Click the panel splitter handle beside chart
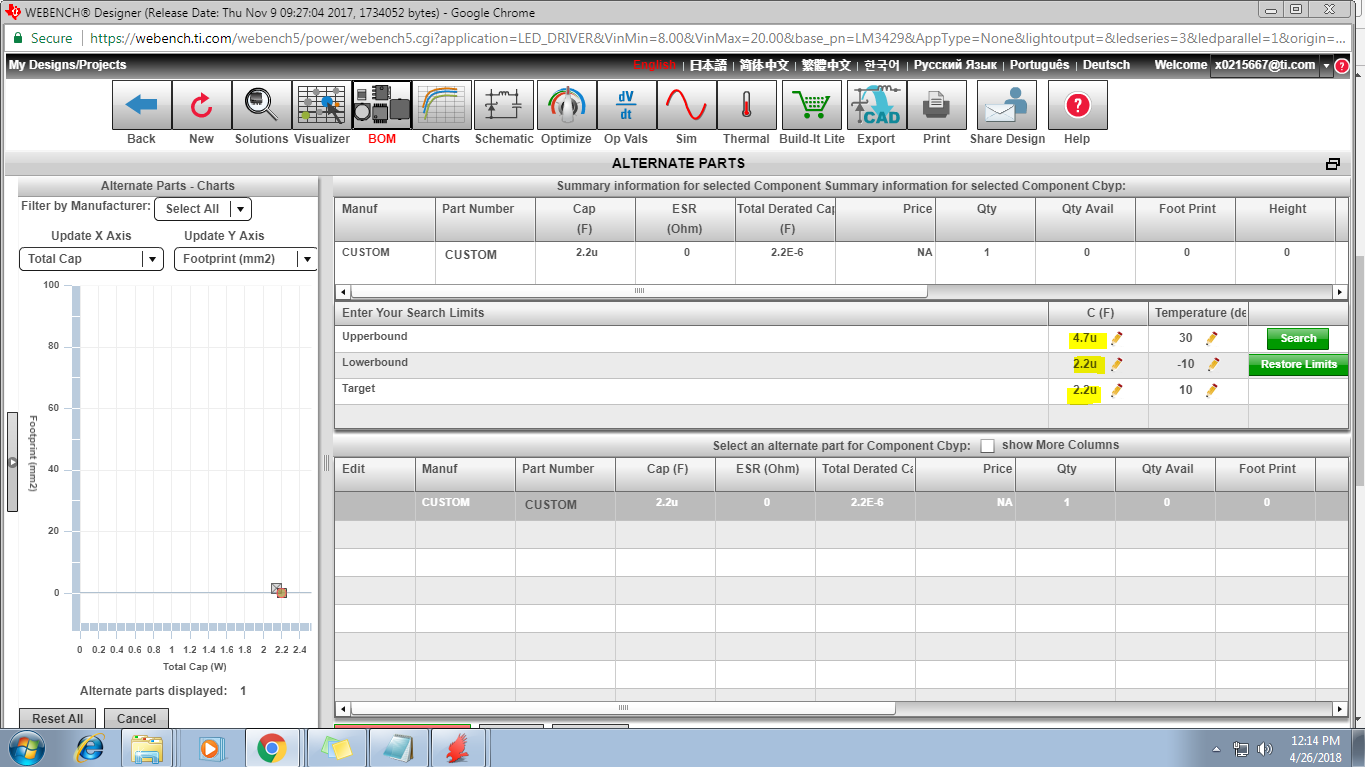 coord(325,462)
